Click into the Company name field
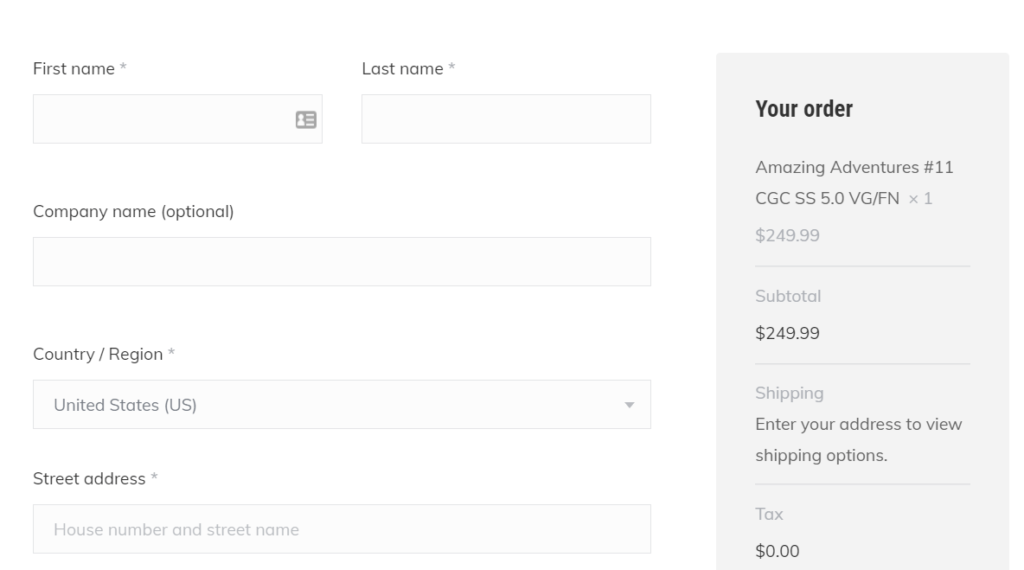Image resolution: width=1024 pixels, height=570 pixels. point(341,262)
